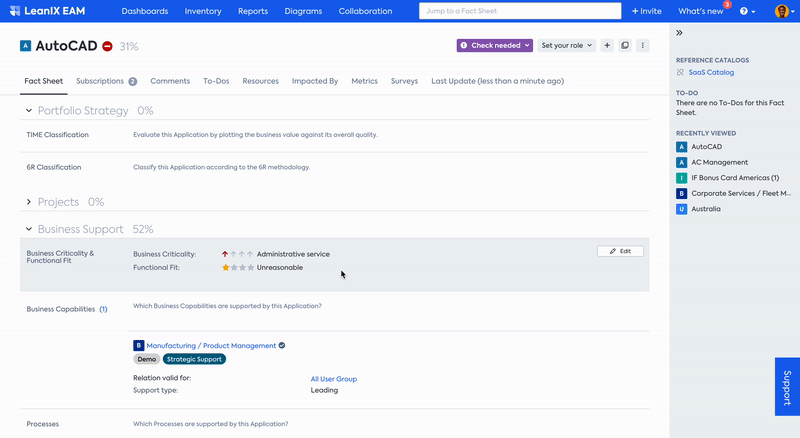
Task: Switch to the Impacted By tab
Action: coord(315,81)
